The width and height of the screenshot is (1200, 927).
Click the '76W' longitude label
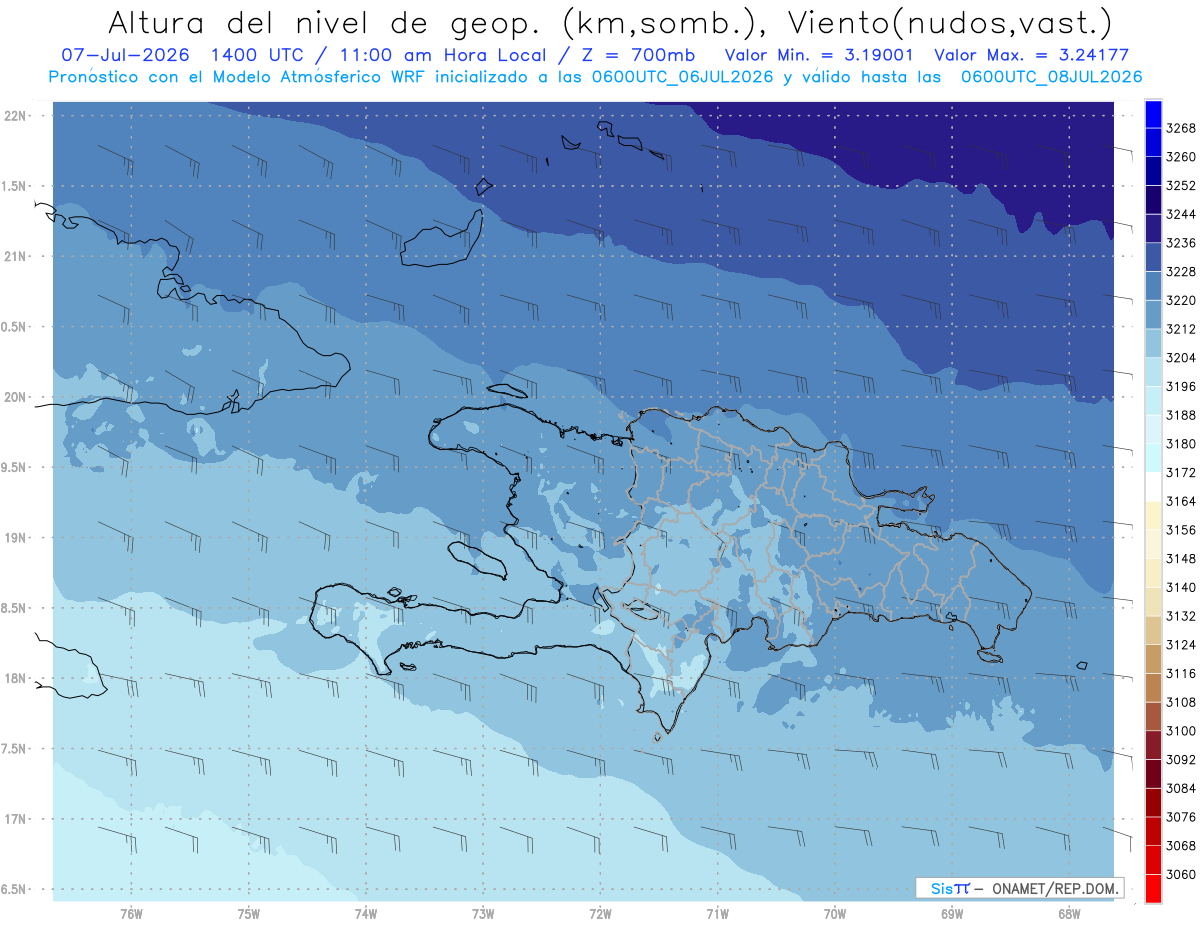coord(131,913)
